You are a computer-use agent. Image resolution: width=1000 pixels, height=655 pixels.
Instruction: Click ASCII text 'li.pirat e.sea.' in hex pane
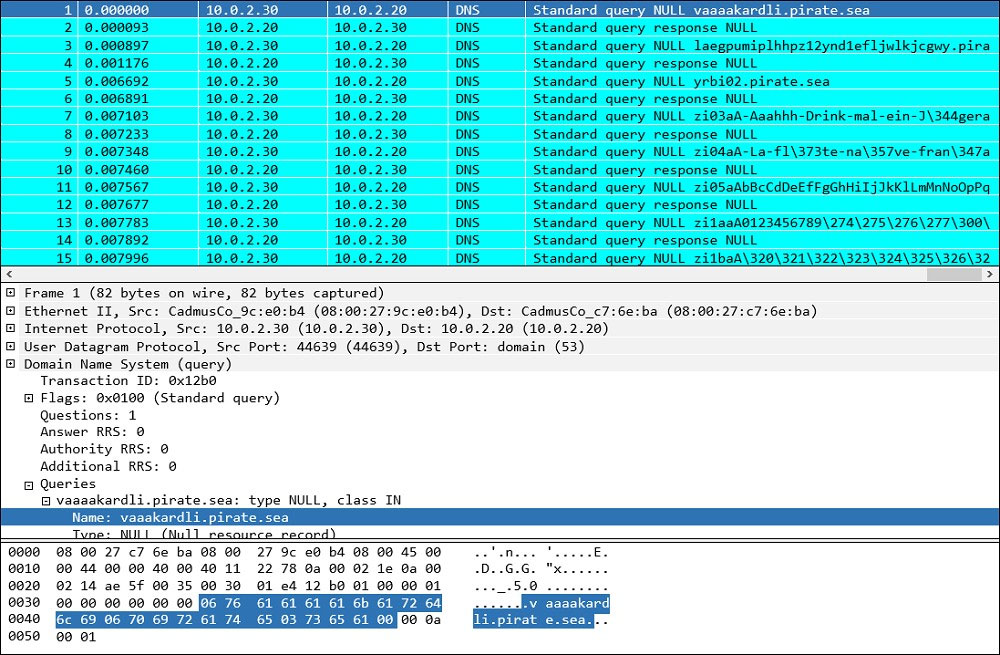click(533, 619)
